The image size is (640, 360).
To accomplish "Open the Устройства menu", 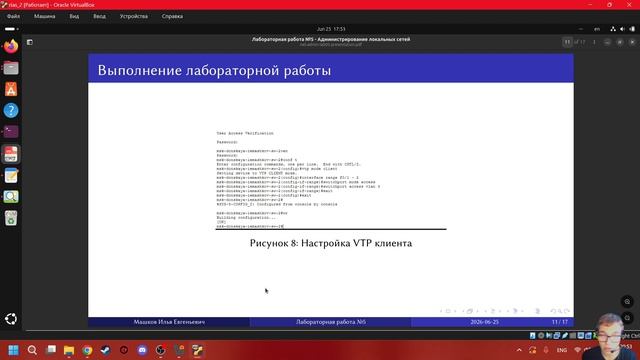I will pos(134,16).
